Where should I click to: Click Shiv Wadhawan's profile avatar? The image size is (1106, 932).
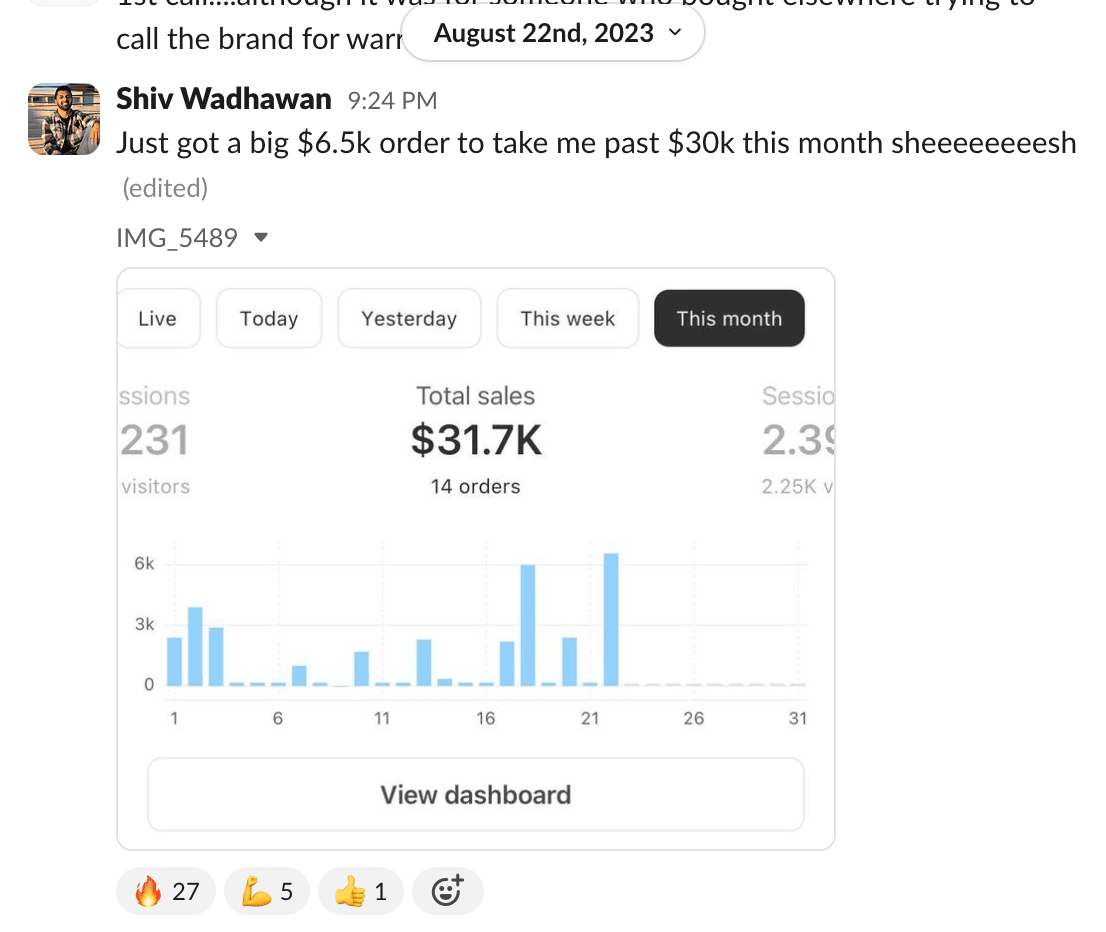click(64, 119)
